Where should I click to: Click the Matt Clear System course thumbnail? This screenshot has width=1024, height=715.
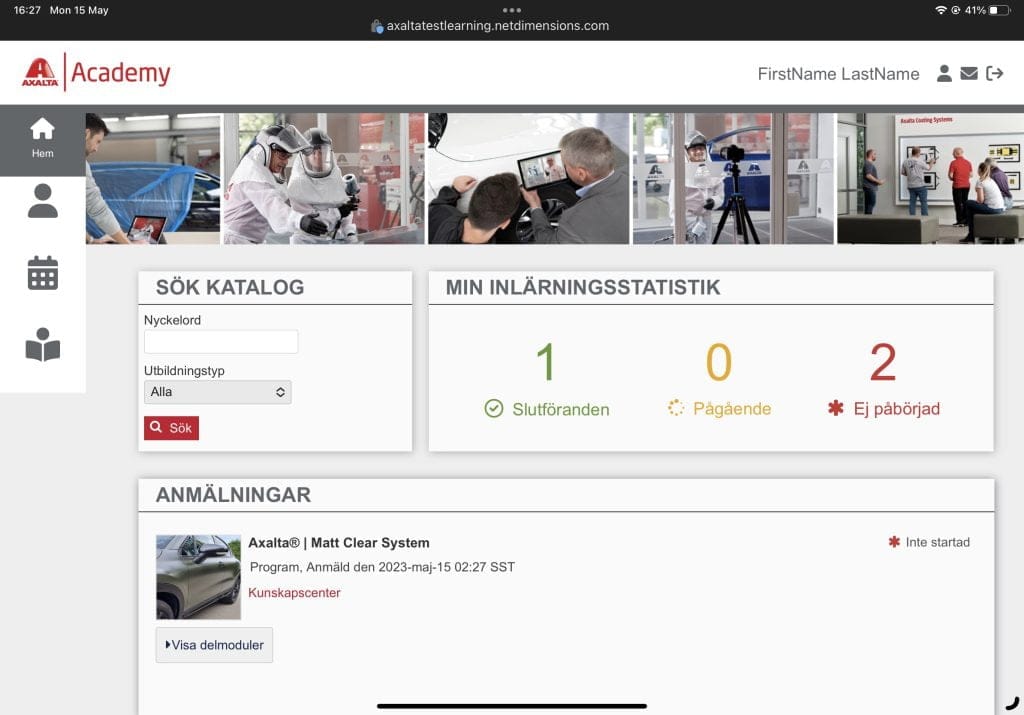(x=197, y=576)
